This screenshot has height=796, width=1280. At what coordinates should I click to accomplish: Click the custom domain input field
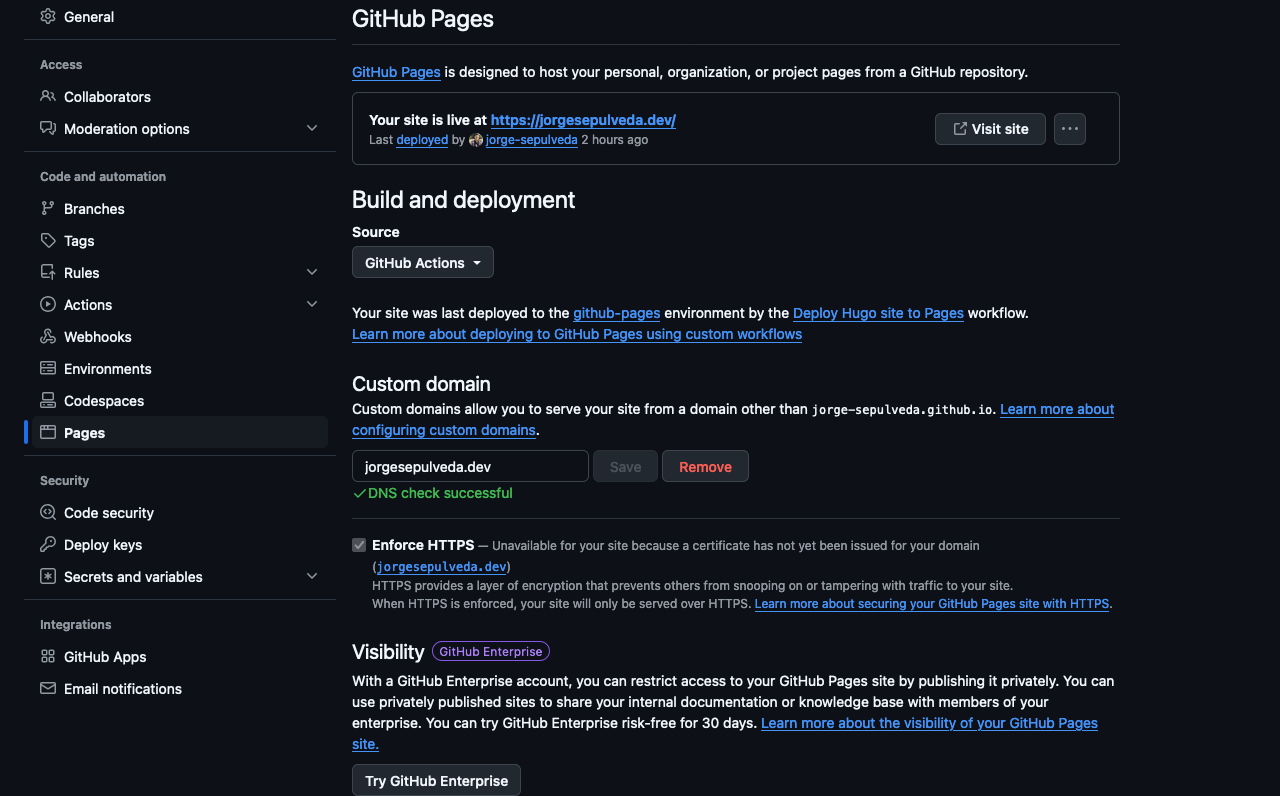coord(470,466)
